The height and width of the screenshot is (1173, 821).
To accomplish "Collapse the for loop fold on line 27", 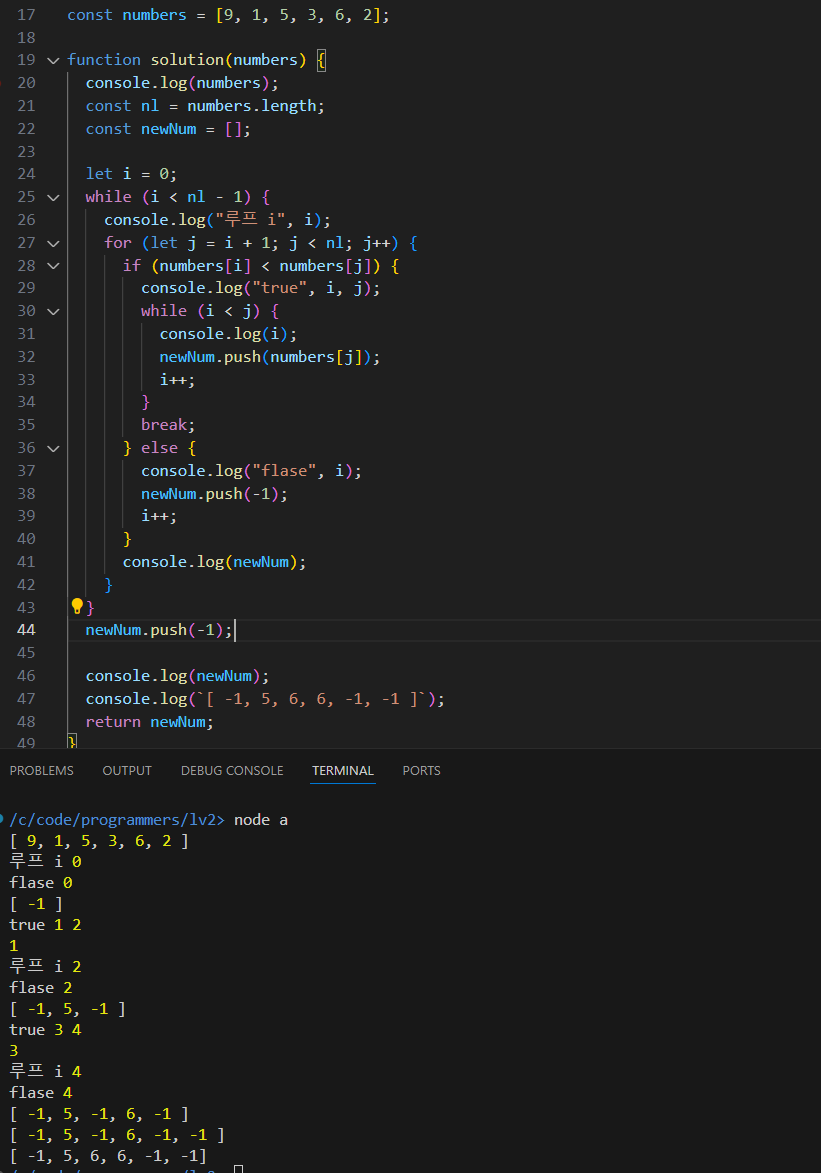I will 53,243.
